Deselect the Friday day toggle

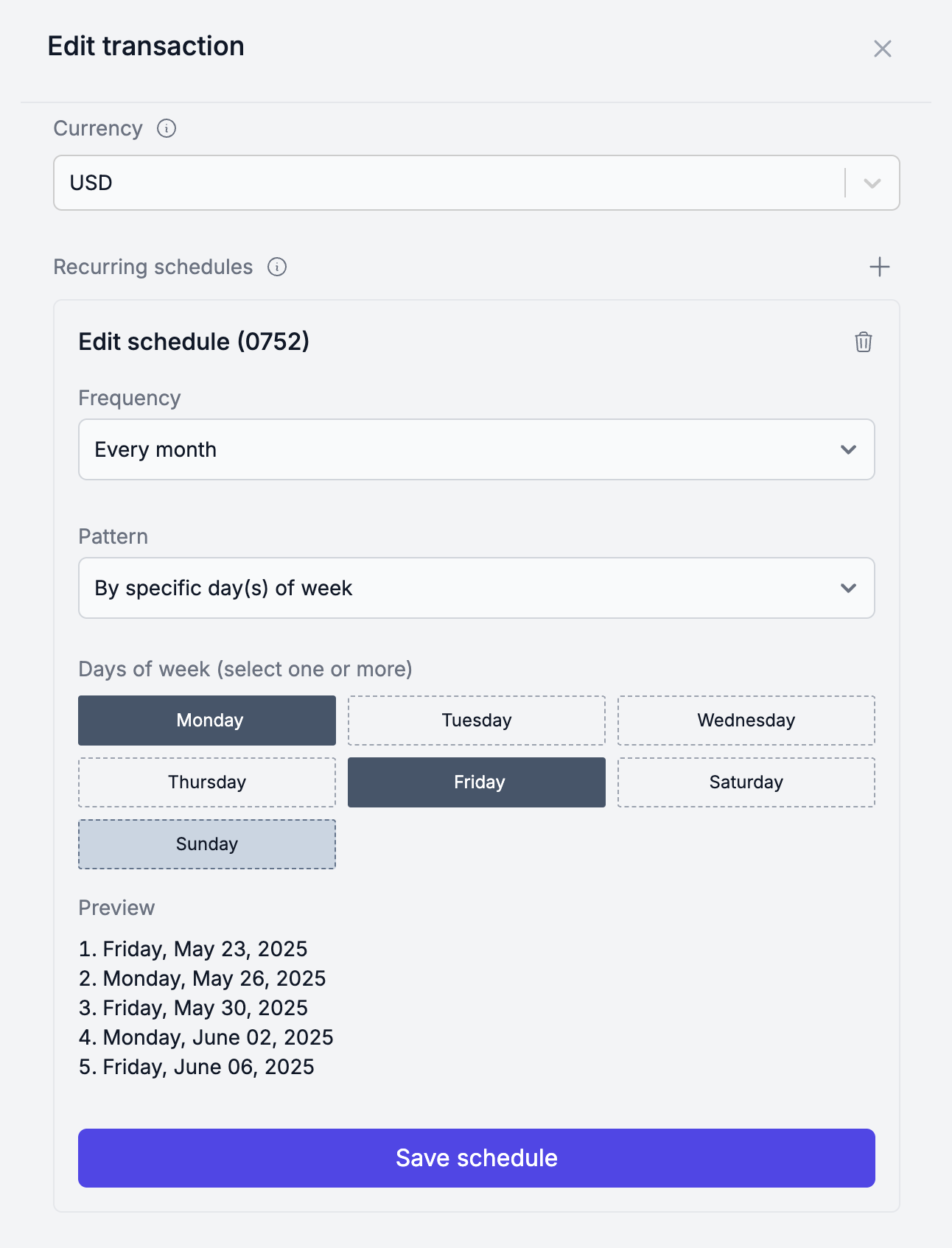click(x=477, y=782)
